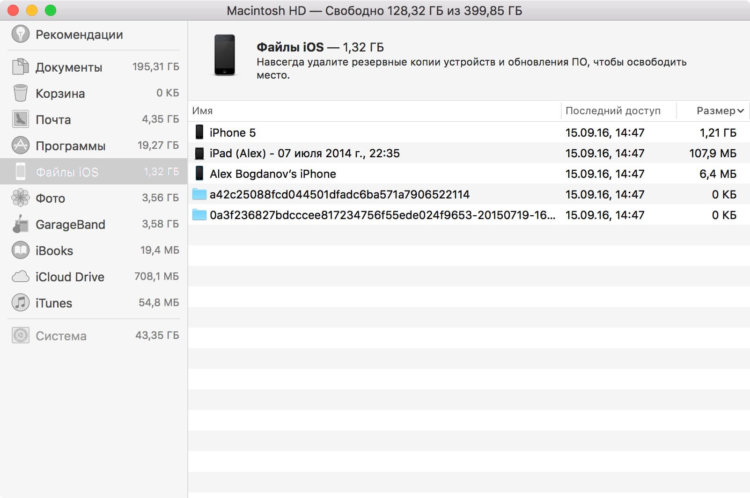Open the iTunes music note icon

pos(20,302)
